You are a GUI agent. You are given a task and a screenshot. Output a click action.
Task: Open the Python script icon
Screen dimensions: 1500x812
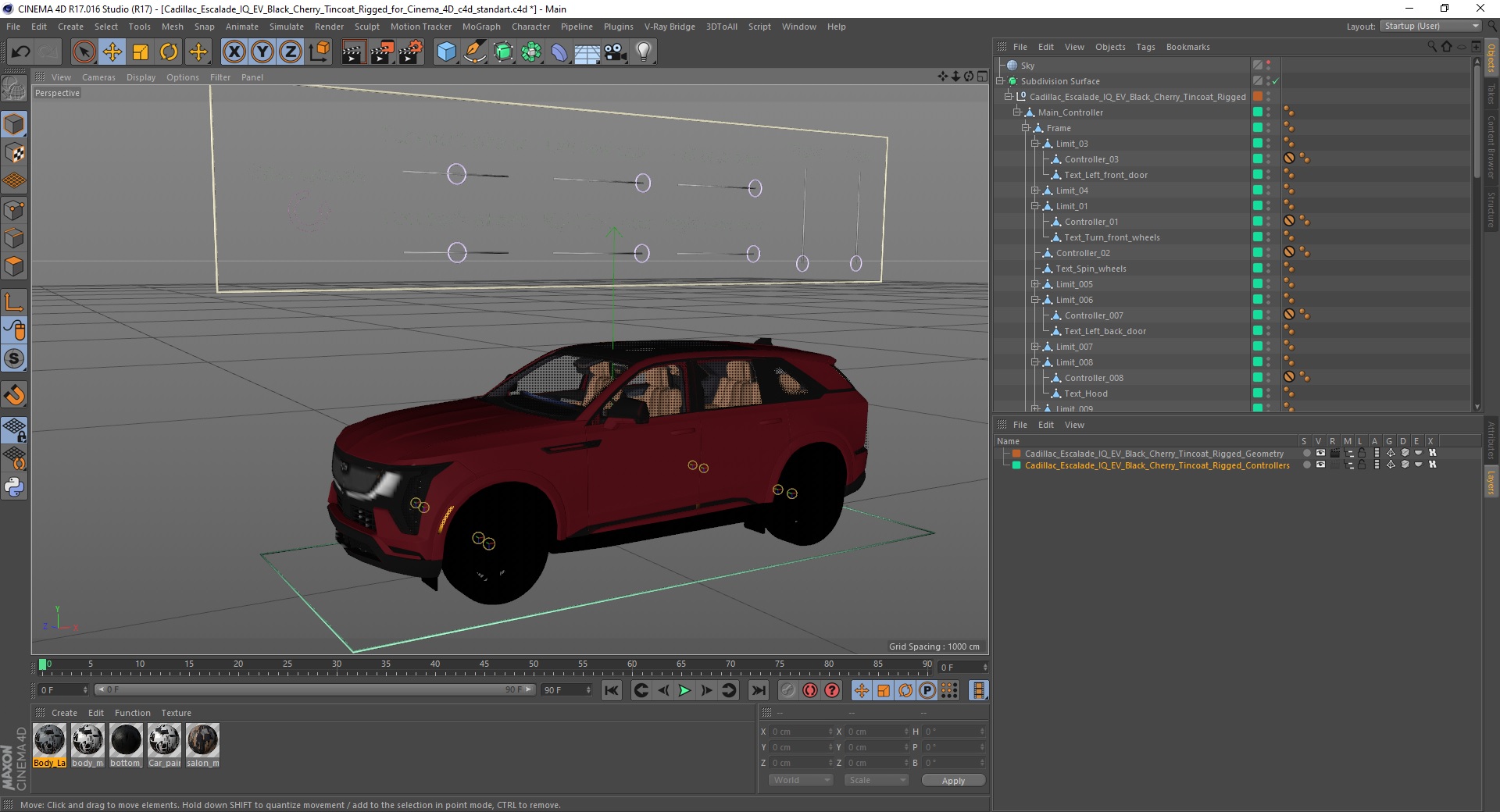coord(15,487)
